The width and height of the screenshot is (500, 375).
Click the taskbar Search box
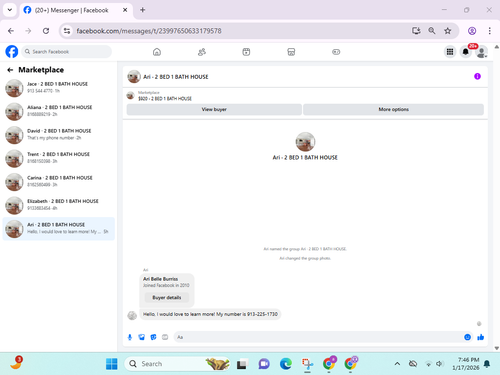(178, 364)
